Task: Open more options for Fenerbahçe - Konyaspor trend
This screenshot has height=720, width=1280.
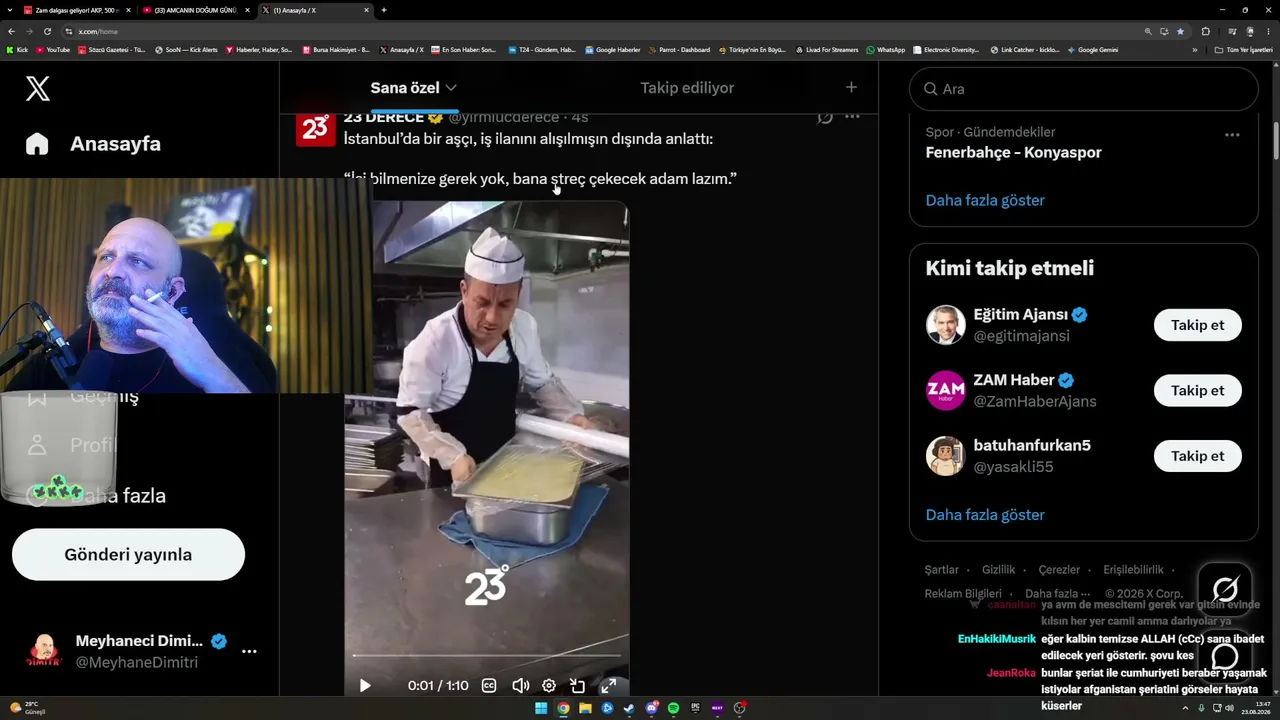Action: (x=1232, y=135)
